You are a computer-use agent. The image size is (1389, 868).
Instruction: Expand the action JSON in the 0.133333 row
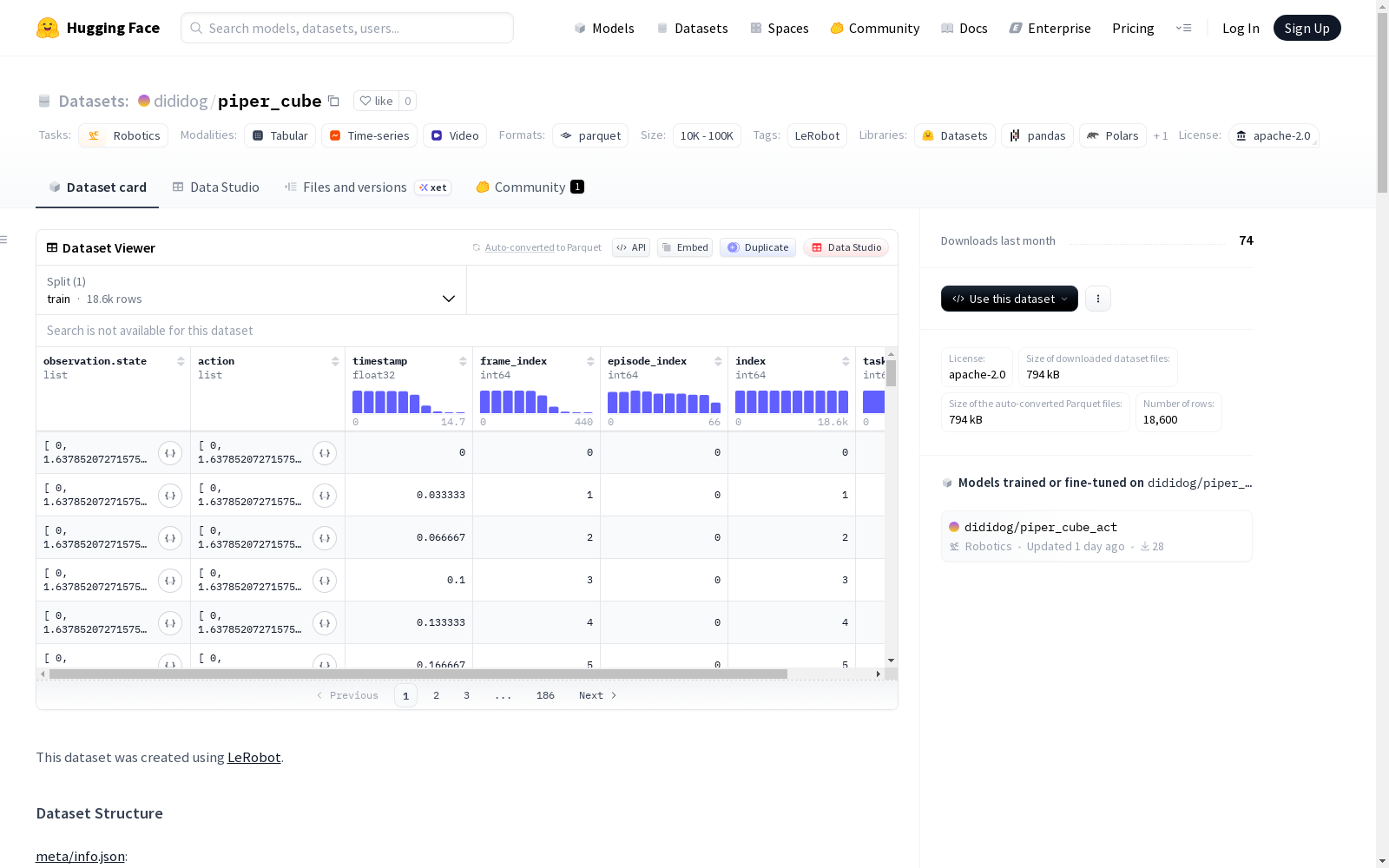point(325,623)
